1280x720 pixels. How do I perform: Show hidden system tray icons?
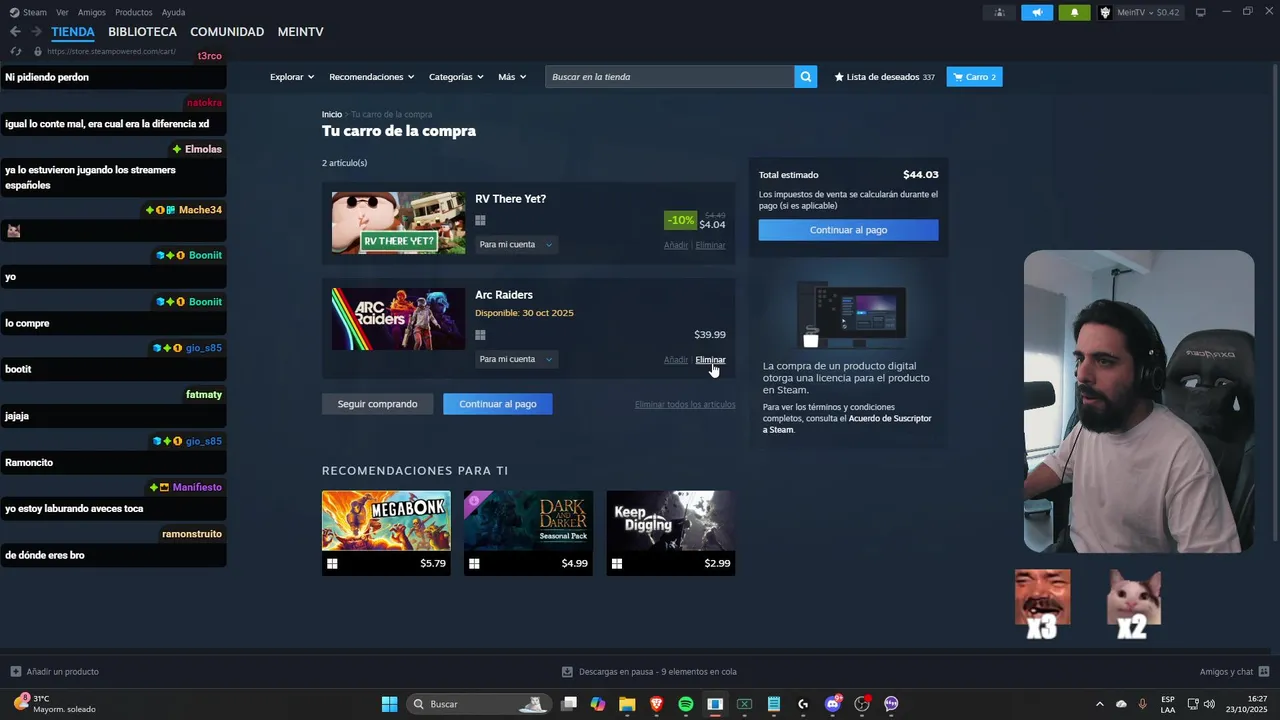(x=1100, y=704)
